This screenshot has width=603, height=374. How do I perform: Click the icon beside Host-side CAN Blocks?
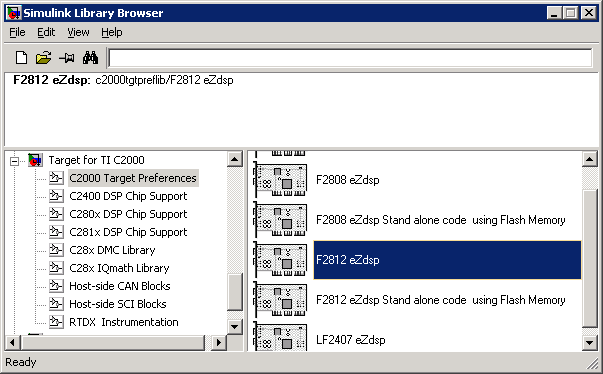56,286
